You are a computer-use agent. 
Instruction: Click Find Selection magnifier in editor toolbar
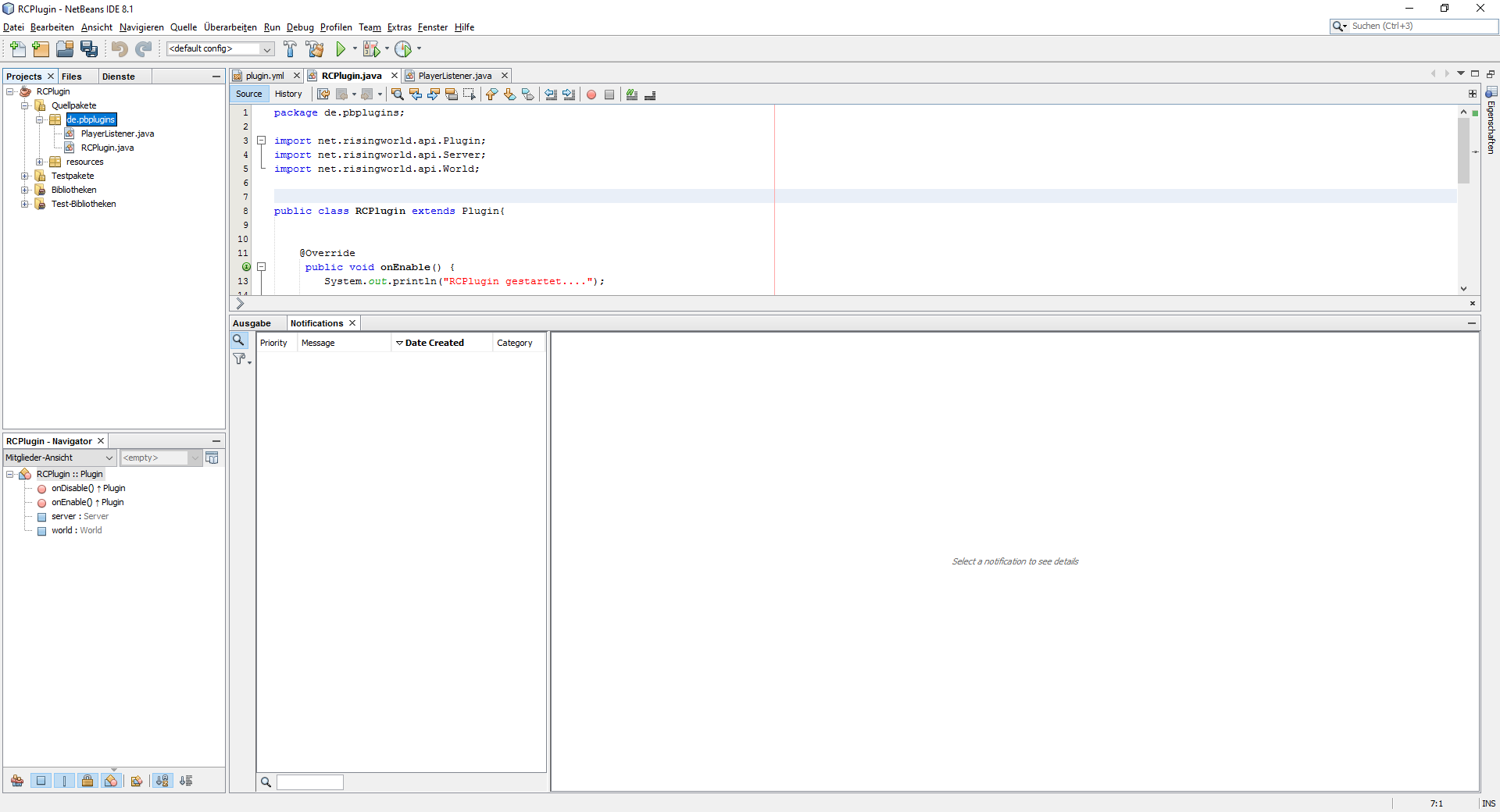(x=398, y=94)
